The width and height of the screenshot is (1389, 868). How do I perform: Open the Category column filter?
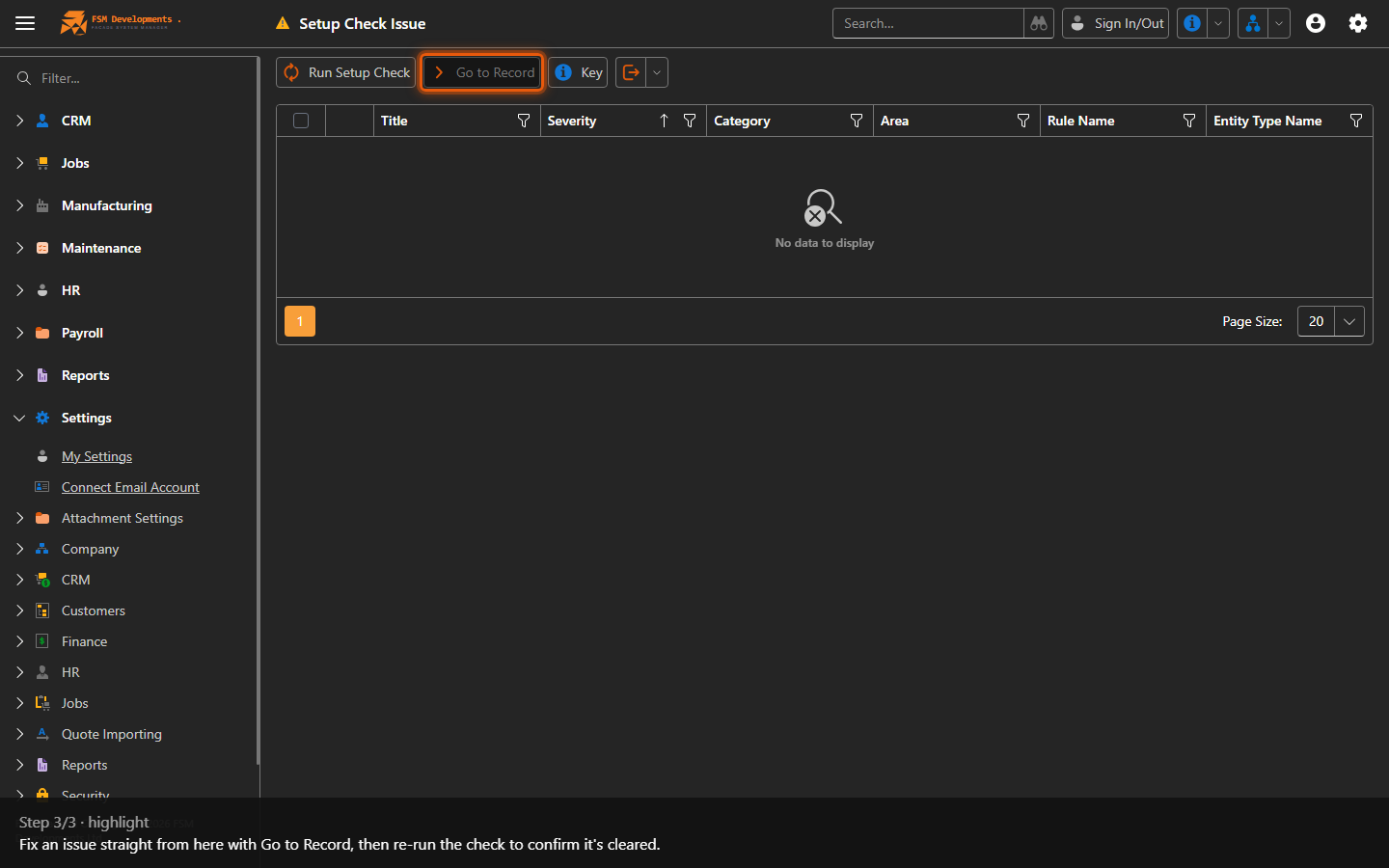[x=857, y=121]
